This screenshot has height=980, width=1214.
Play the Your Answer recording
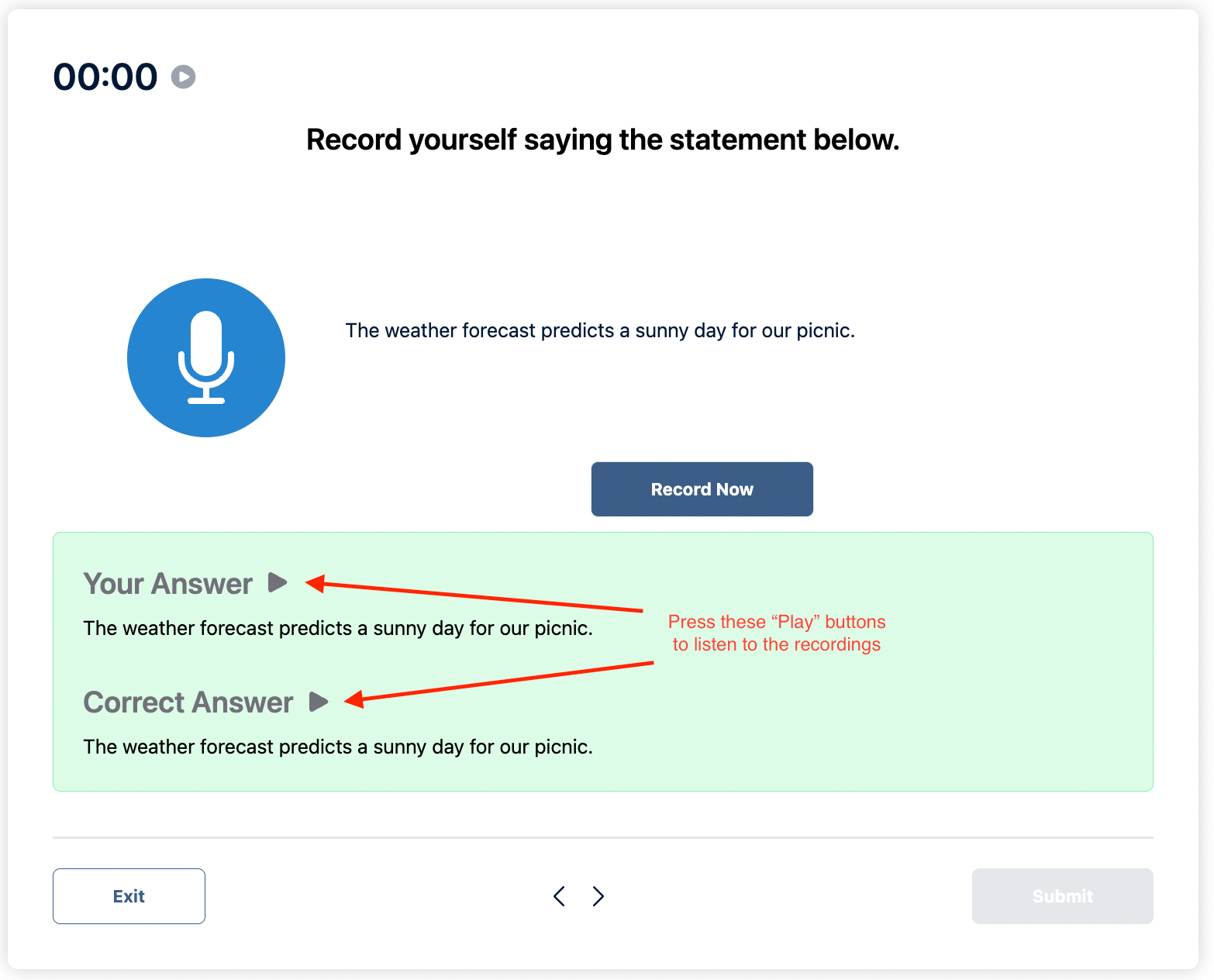[278, 582]
